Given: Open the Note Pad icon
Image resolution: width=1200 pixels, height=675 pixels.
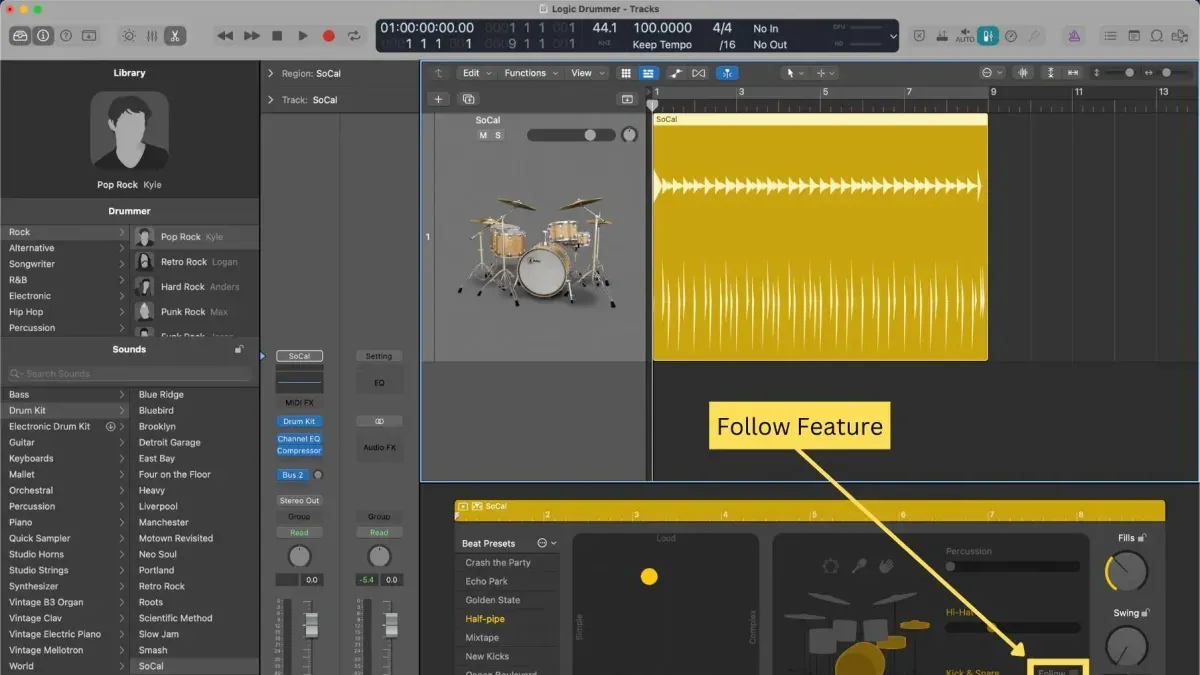Looking at the screenshot, I should pos(1133,36).
